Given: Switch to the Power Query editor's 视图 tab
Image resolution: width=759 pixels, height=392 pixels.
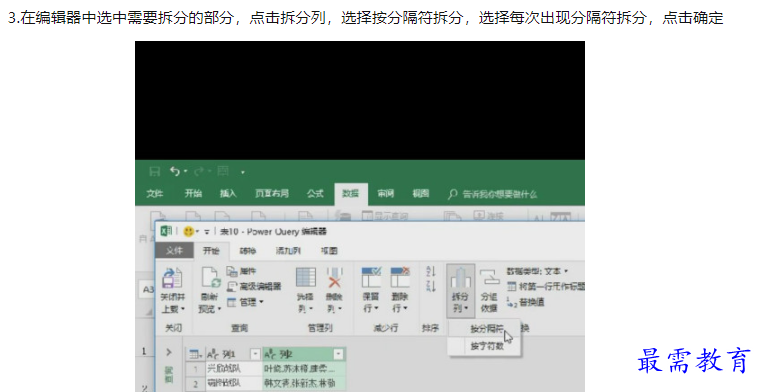Looking at the screenshot, I should [329, 251].
